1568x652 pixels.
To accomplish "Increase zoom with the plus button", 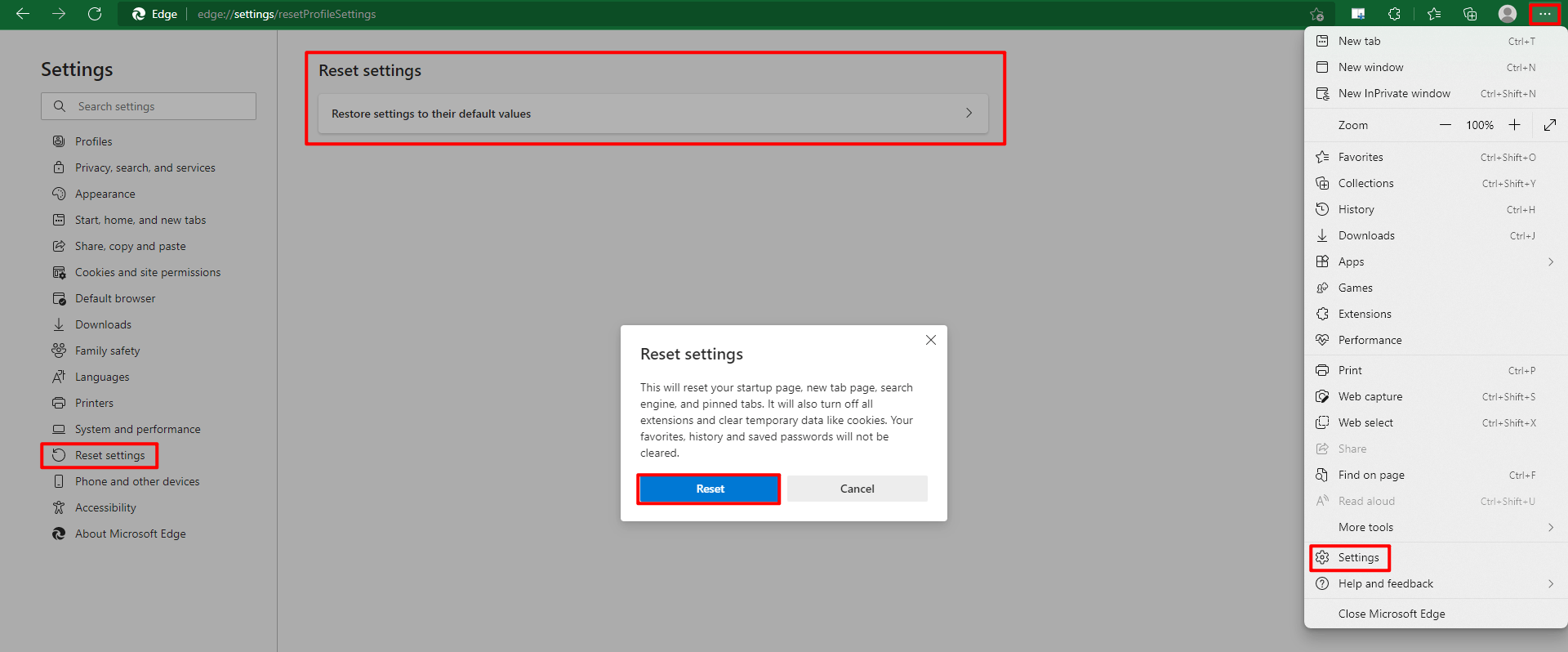I will click(x=1514, y=125).
